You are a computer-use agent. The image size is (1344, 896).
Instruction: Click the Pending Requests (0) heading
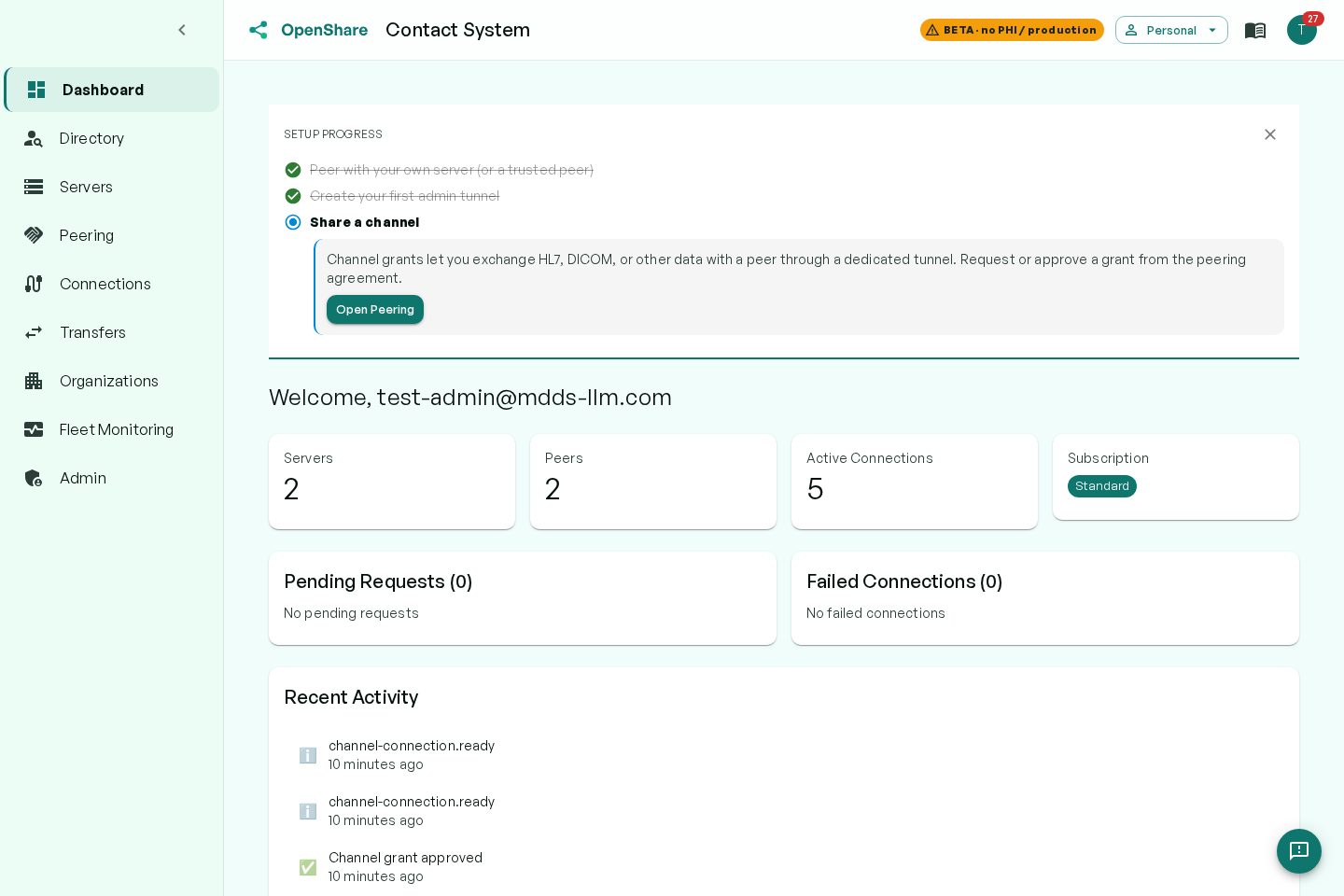pos(378,581)
